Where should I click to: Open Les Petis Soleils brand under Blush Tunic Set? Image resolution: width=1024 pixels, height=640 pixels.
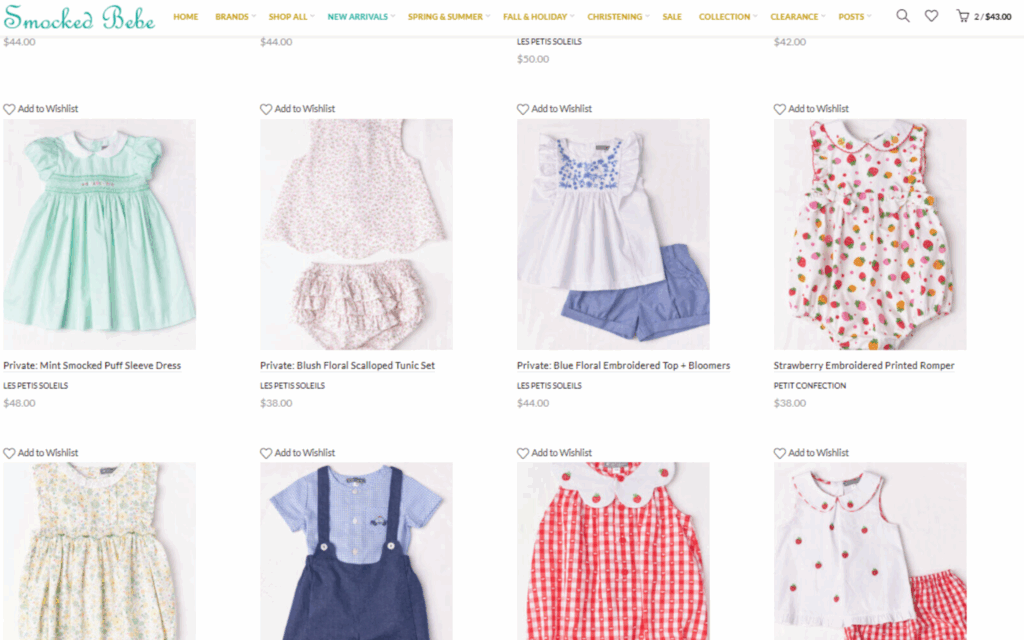point(292,386)
